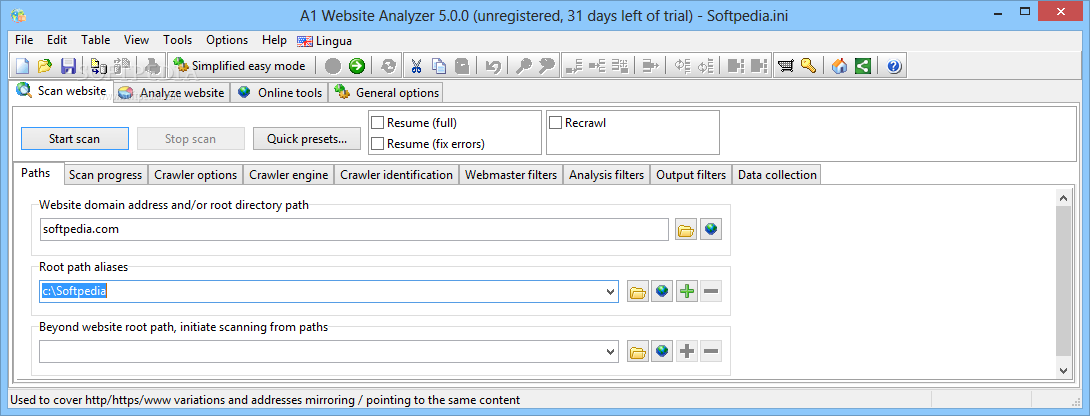Click the key registration icon
Screen dimensions: 1090x416
pos(808,66)
